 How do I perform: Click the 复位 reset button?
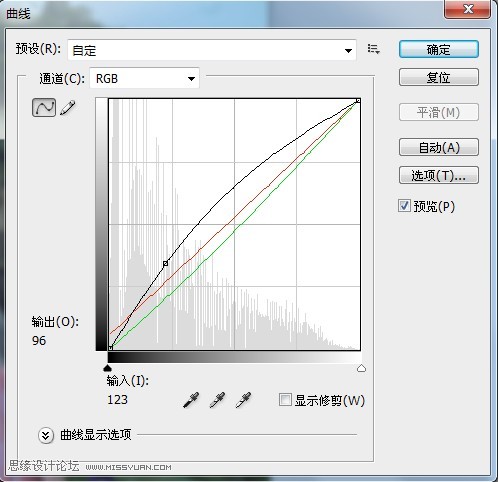[x=439, y=77]
